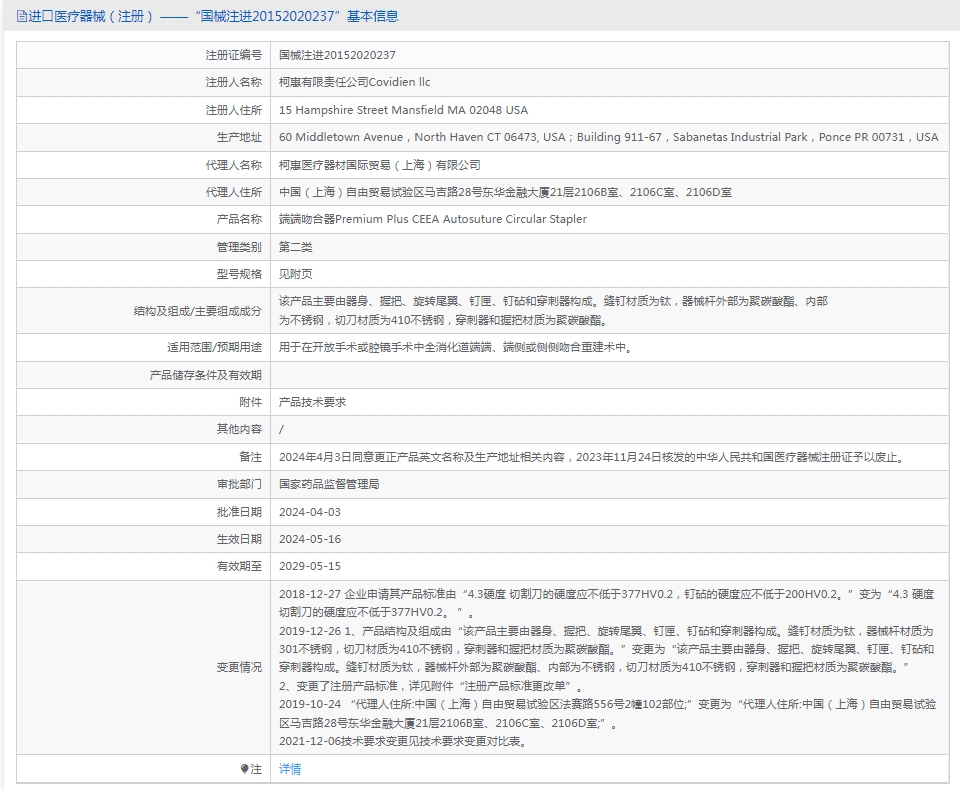960x789 pixels.
Task: Click the 产品储存条件及有效期 label
Action: pyautogui.click(x=205, y=375)
